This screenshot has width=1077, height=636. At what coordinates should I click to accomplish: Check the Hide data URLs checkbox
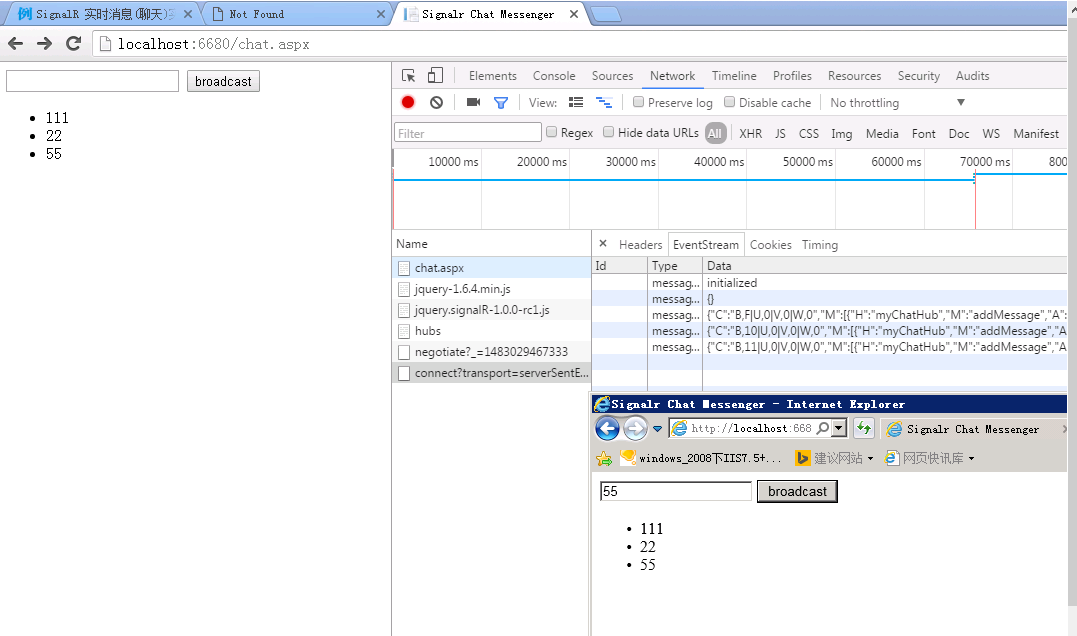[x=609, y=132]
